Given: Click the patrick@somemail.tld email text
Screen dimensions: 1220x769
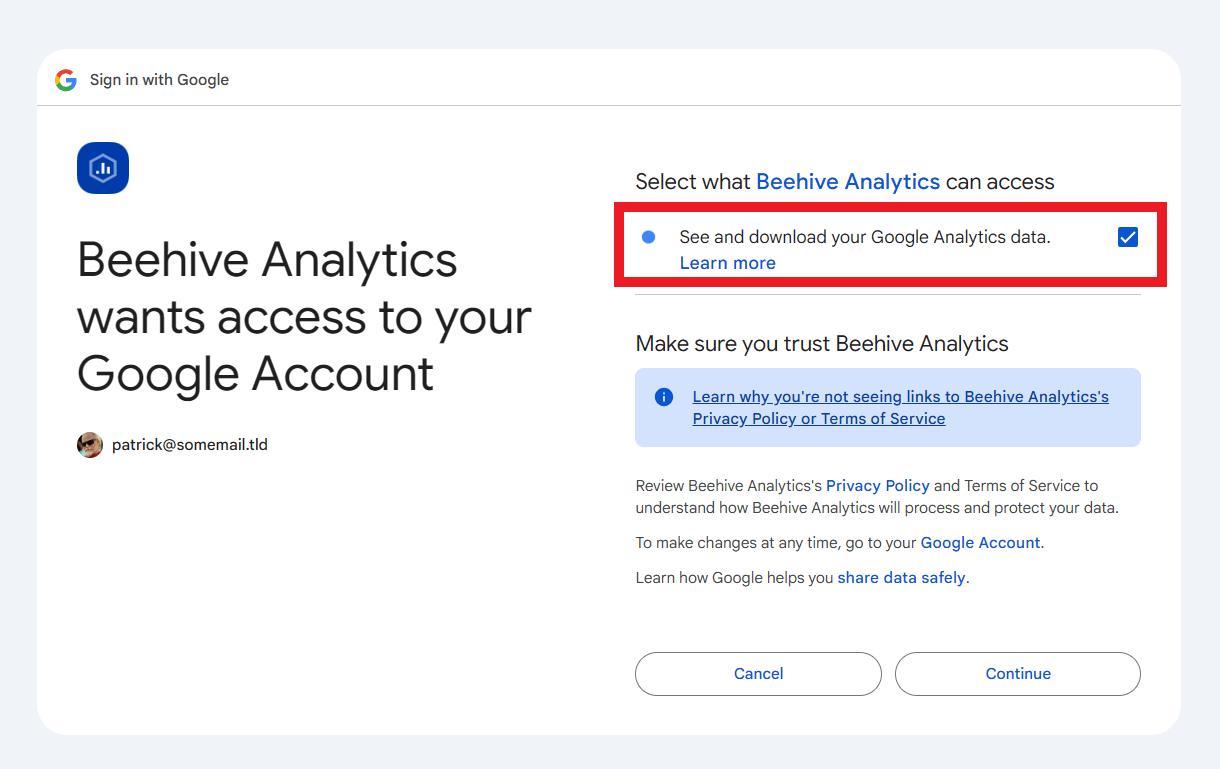Looking at the screenshot, I should point(190,445).
